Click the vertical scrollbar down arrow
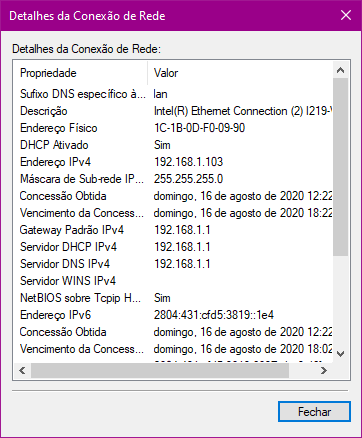 340,354
